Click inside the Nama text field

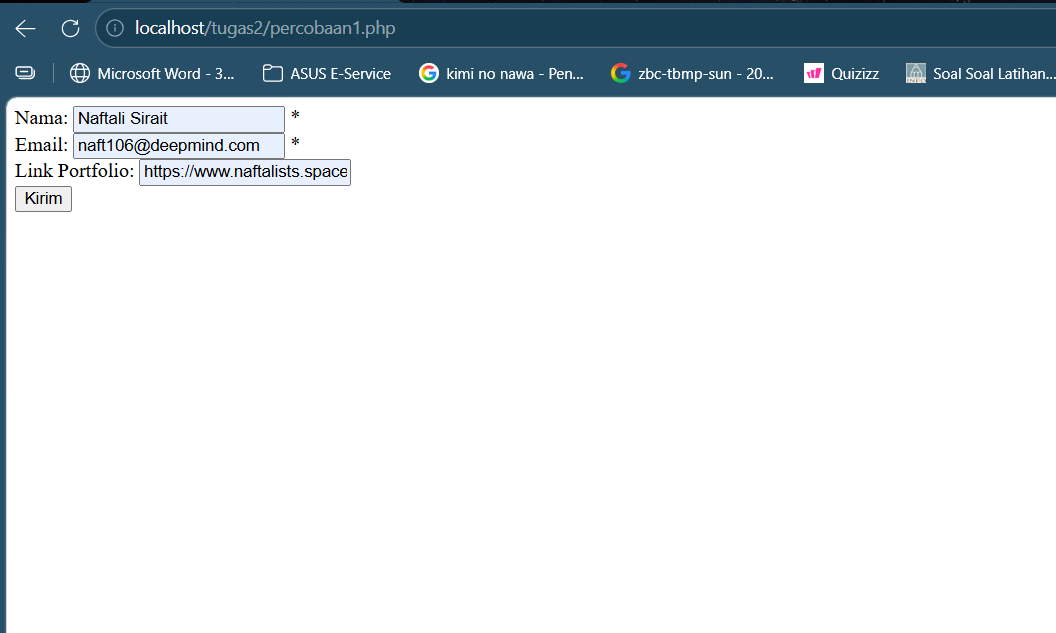point(178,119)
